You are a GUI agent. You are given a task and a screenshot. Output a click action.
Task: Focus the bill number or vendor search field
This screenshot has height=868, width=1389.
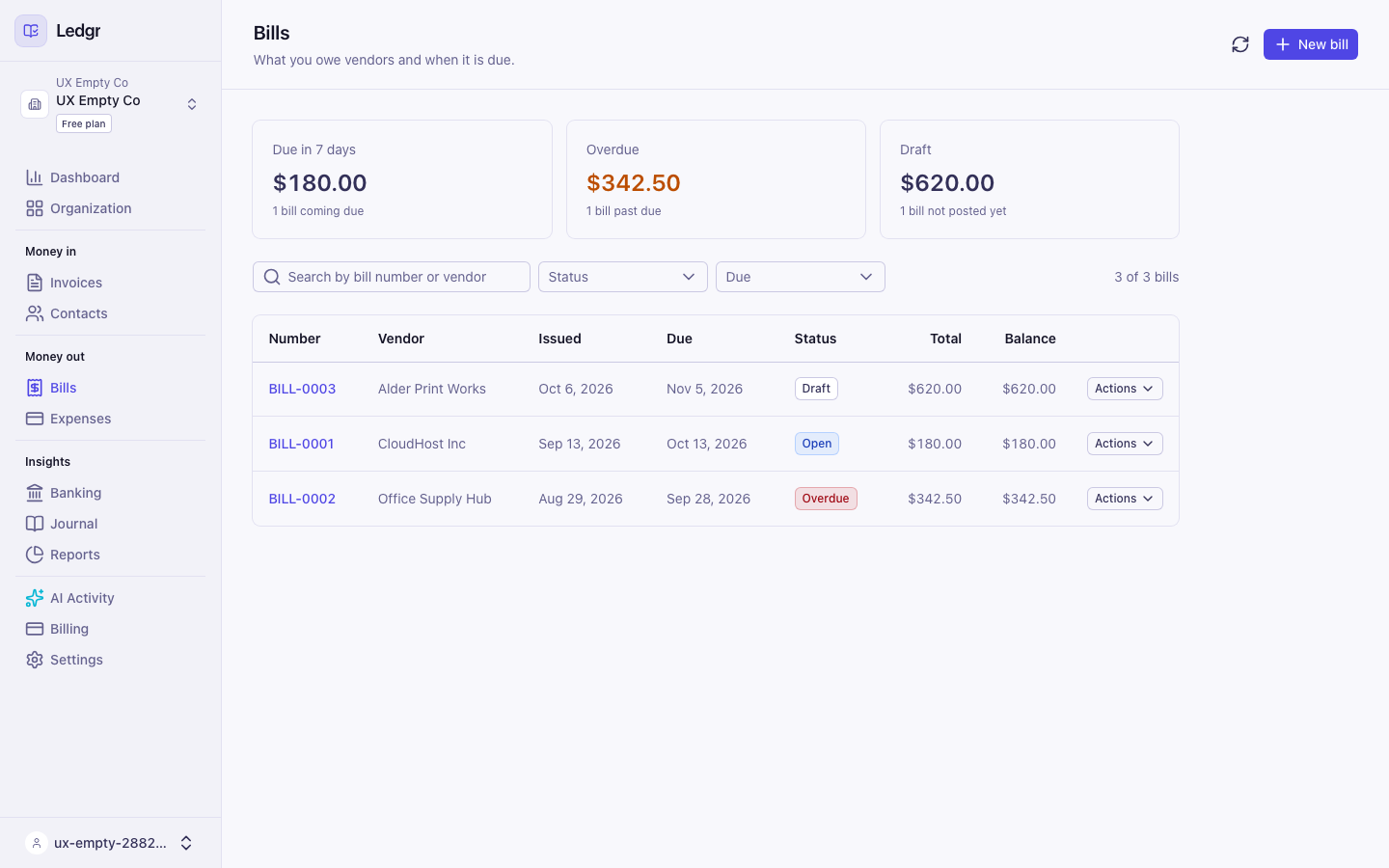coord(392,277)
